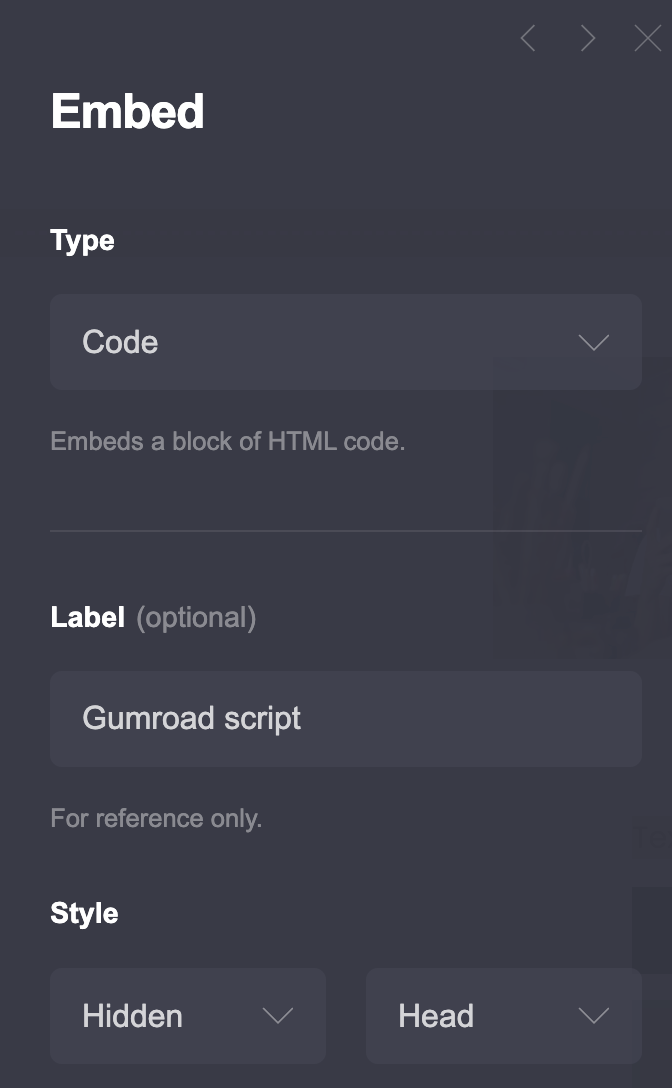672x1088 pixels.
Task: Select the Code text in Type box
Action: 120,342
